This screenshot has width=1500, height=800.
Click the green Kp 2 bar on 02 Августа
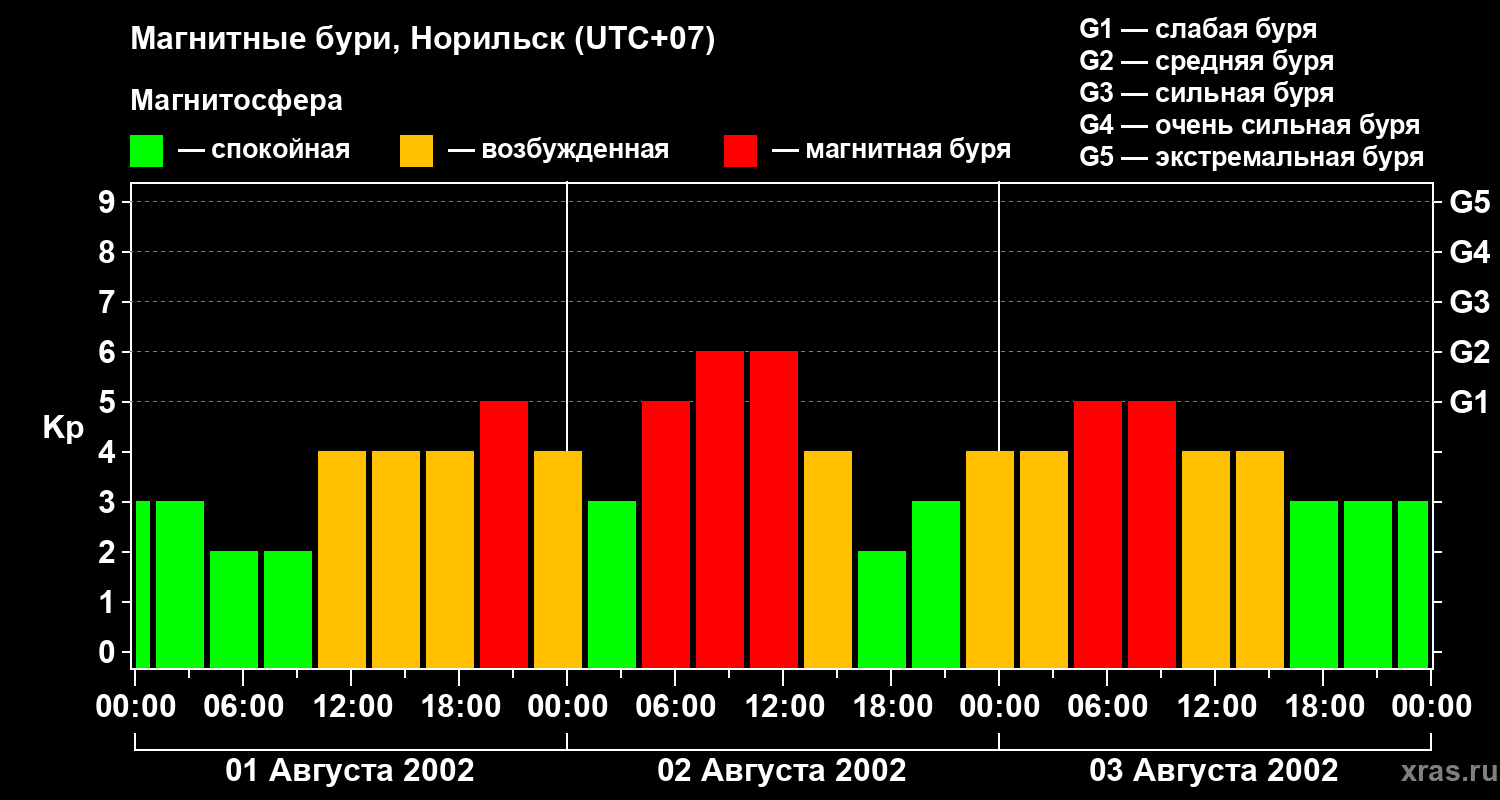click(882, 610)
